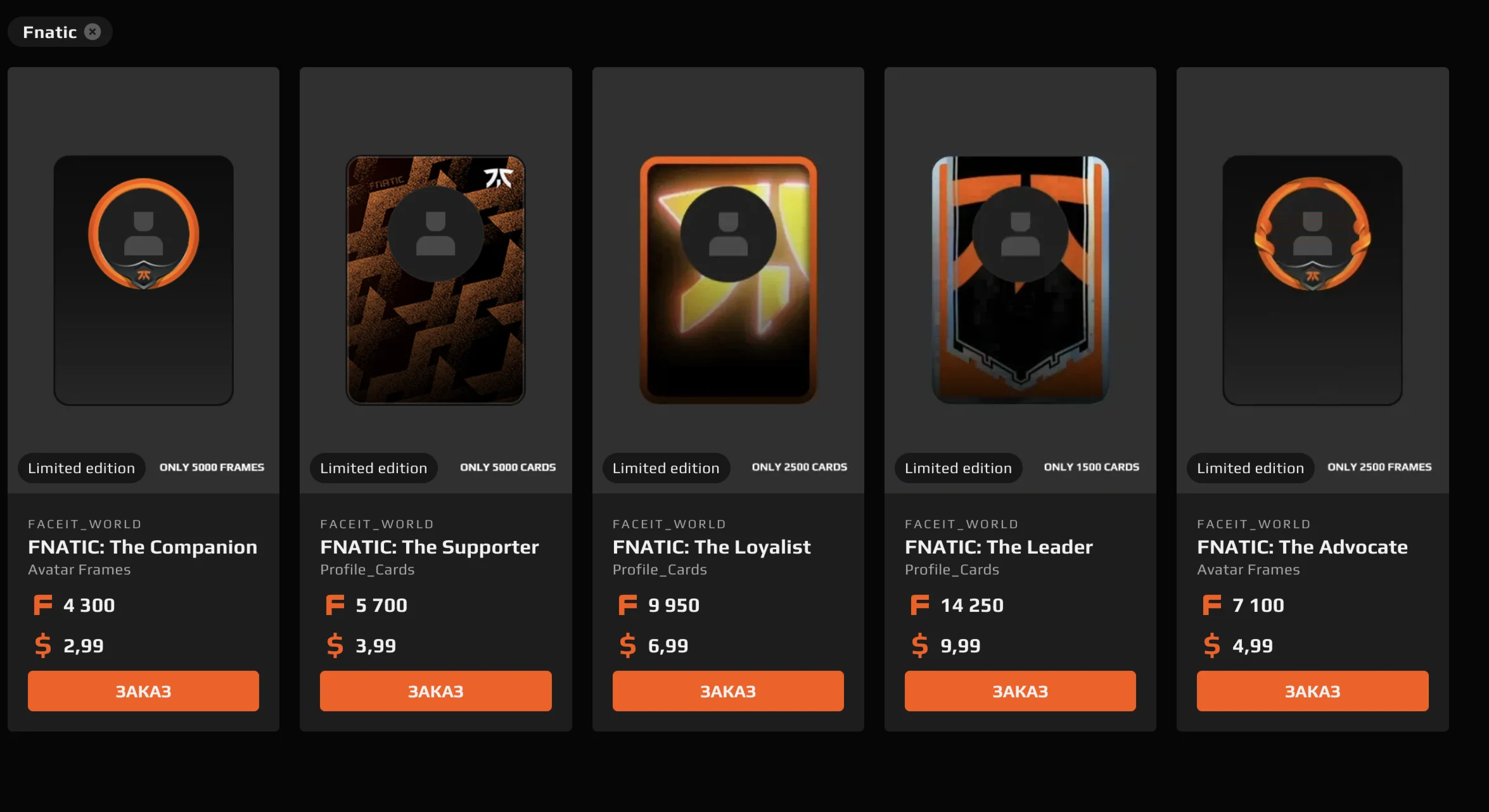
Task: Click the FACEIT points icon beside 7 100
Action: [1212, 605]
